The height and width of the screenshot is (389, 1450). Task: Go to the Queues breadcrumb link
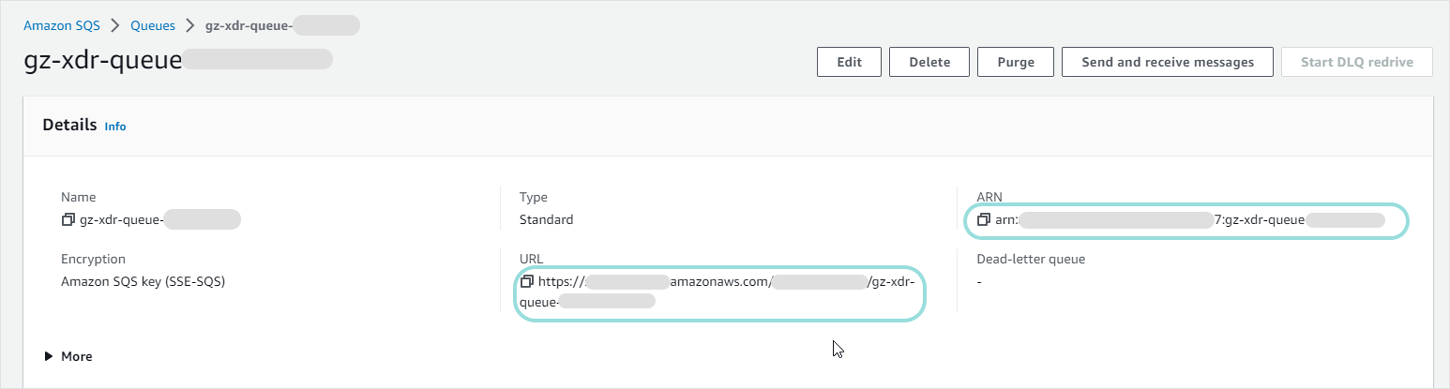click(153, 25)
